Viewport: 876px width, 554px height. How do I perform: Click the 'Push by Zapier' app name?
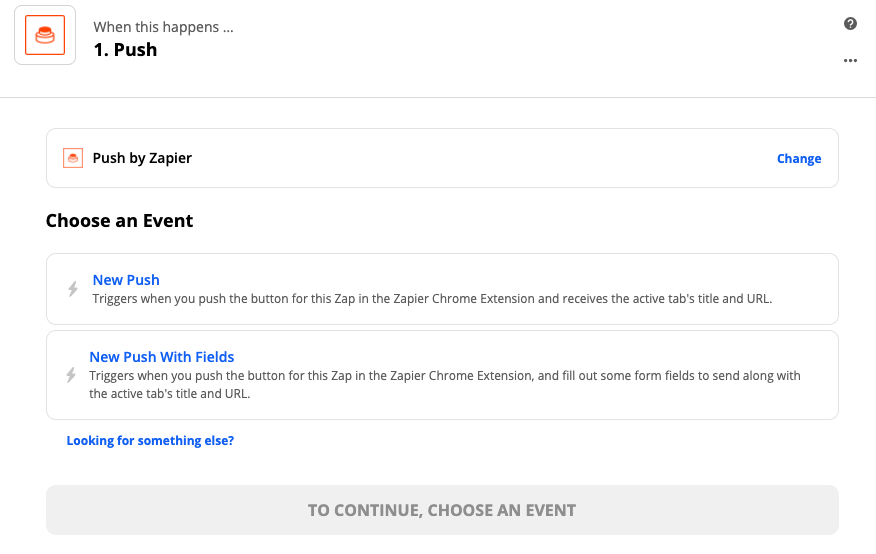pyautogui.click(x=142, y=158)
